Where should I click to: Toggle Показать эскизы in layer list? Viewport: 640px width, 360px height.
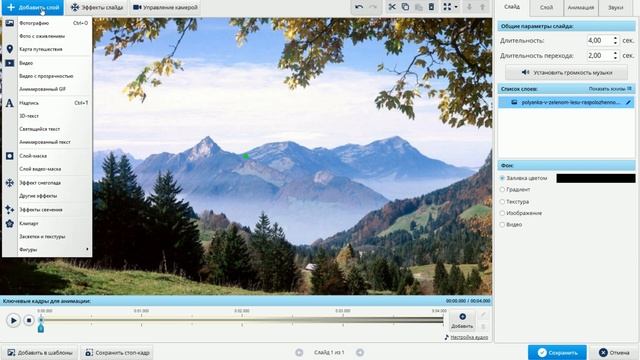(x=610, y=89)
